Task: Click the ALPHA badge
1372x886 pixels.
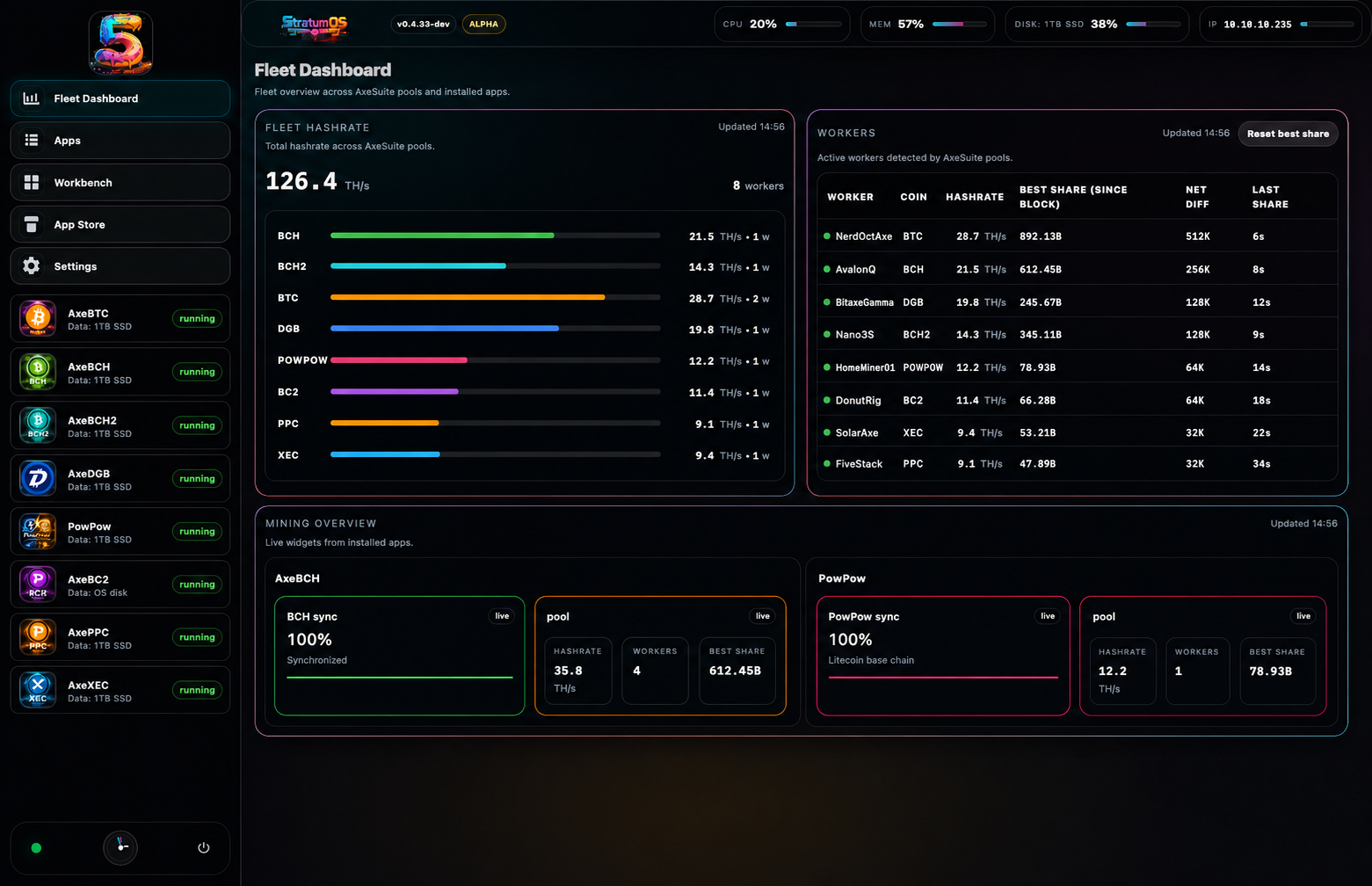Action: pos(483,25)
